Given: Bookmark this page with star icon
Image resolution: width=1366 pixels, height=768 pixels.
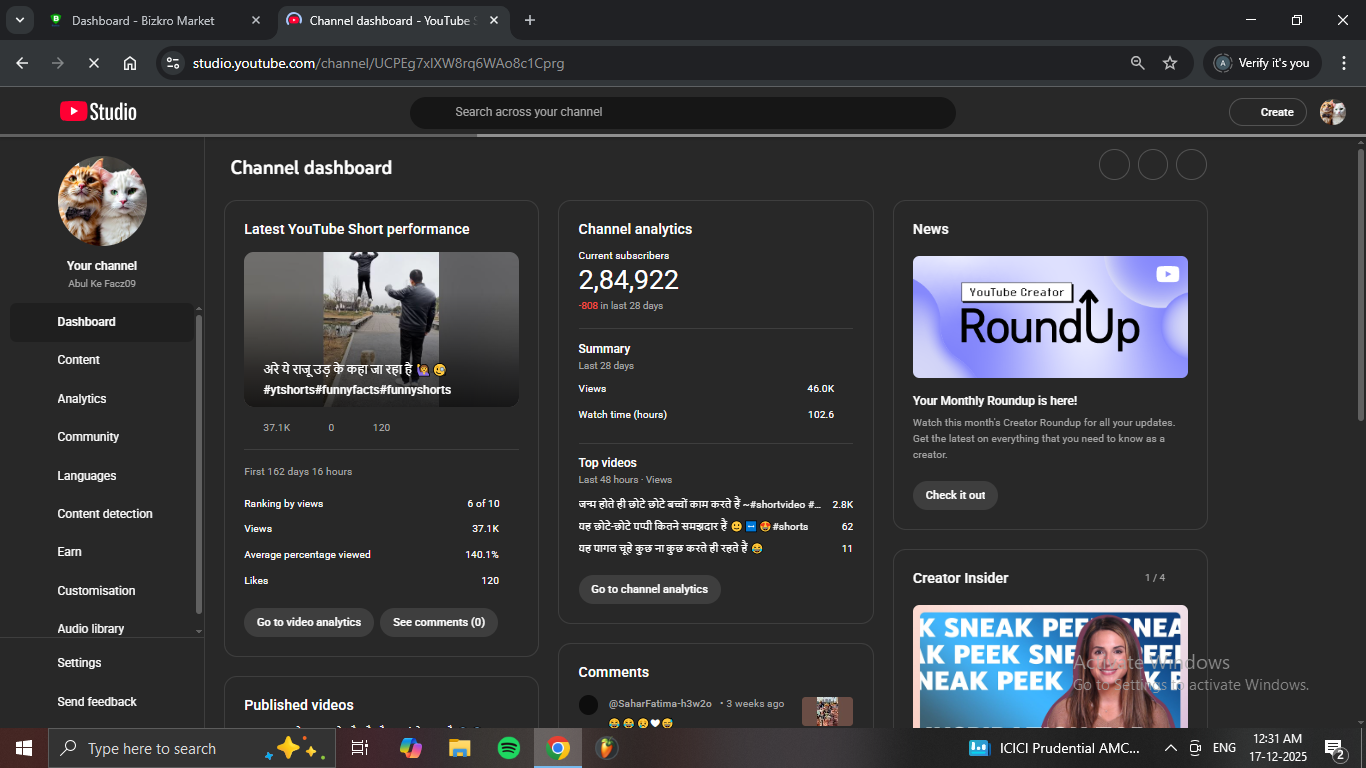Looking at the screenshot, I should [1170, 63].
